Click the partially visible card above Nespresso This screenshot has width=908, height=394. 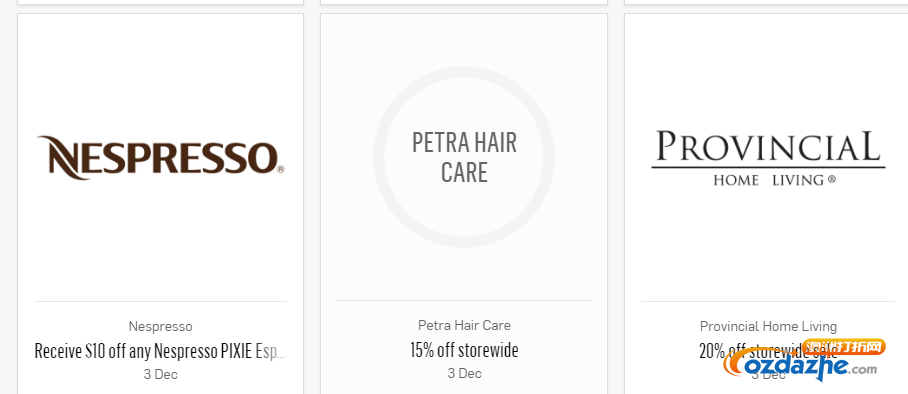pyautogui.click(x=160, y=2)
